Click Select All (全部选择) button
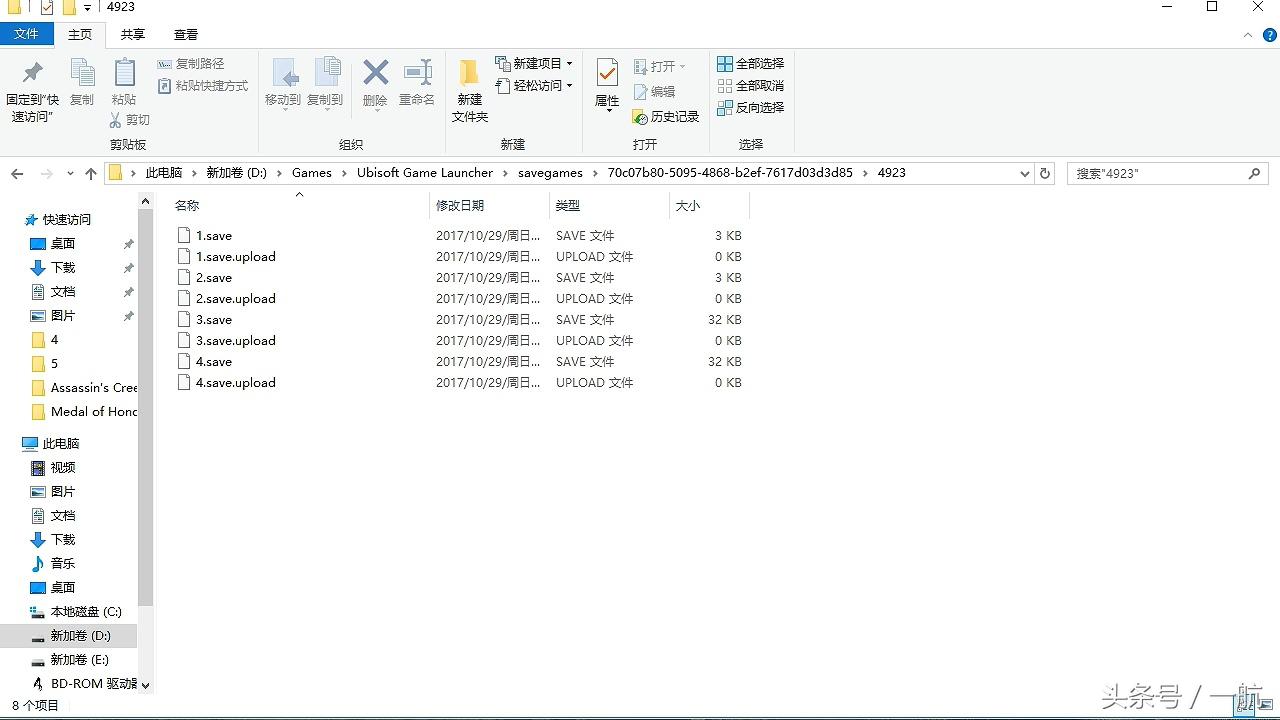This screenshot has height=720, width=1280. point(751,64)
